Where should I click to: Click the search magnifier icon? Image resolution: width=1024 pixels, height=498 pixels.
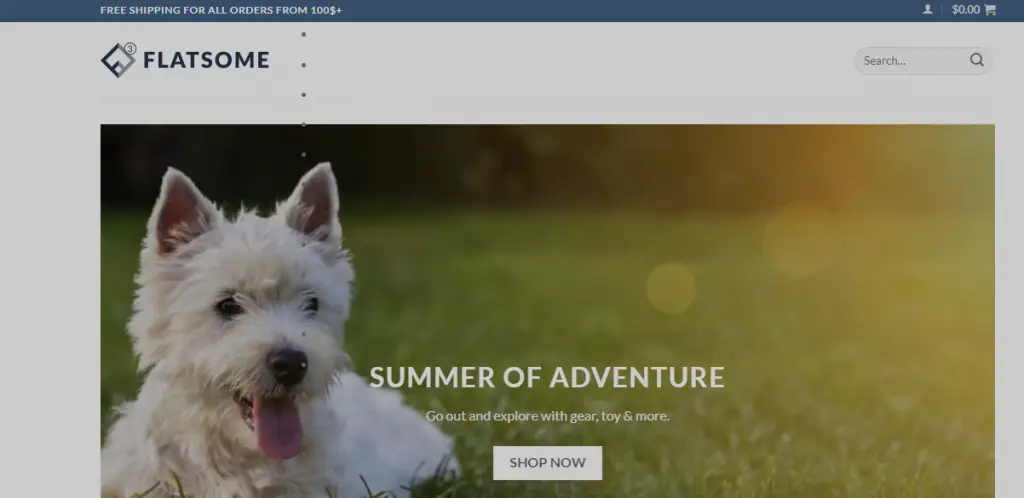tap(976, 60)
